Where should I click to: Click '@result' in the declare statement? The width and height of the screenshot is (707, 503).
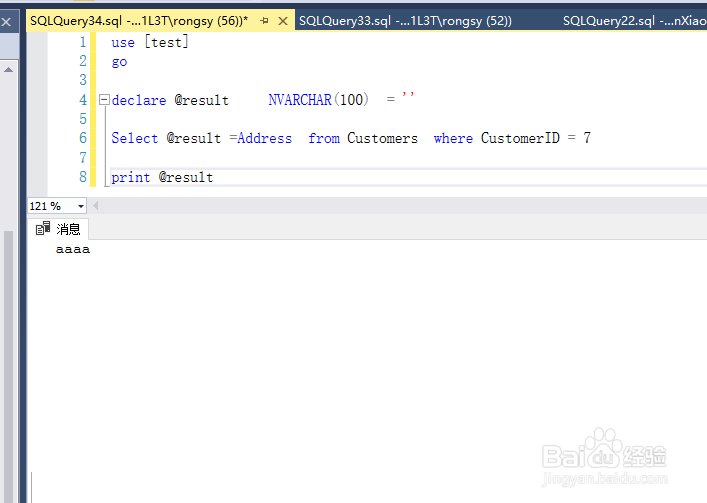click(x=202, y=100)
